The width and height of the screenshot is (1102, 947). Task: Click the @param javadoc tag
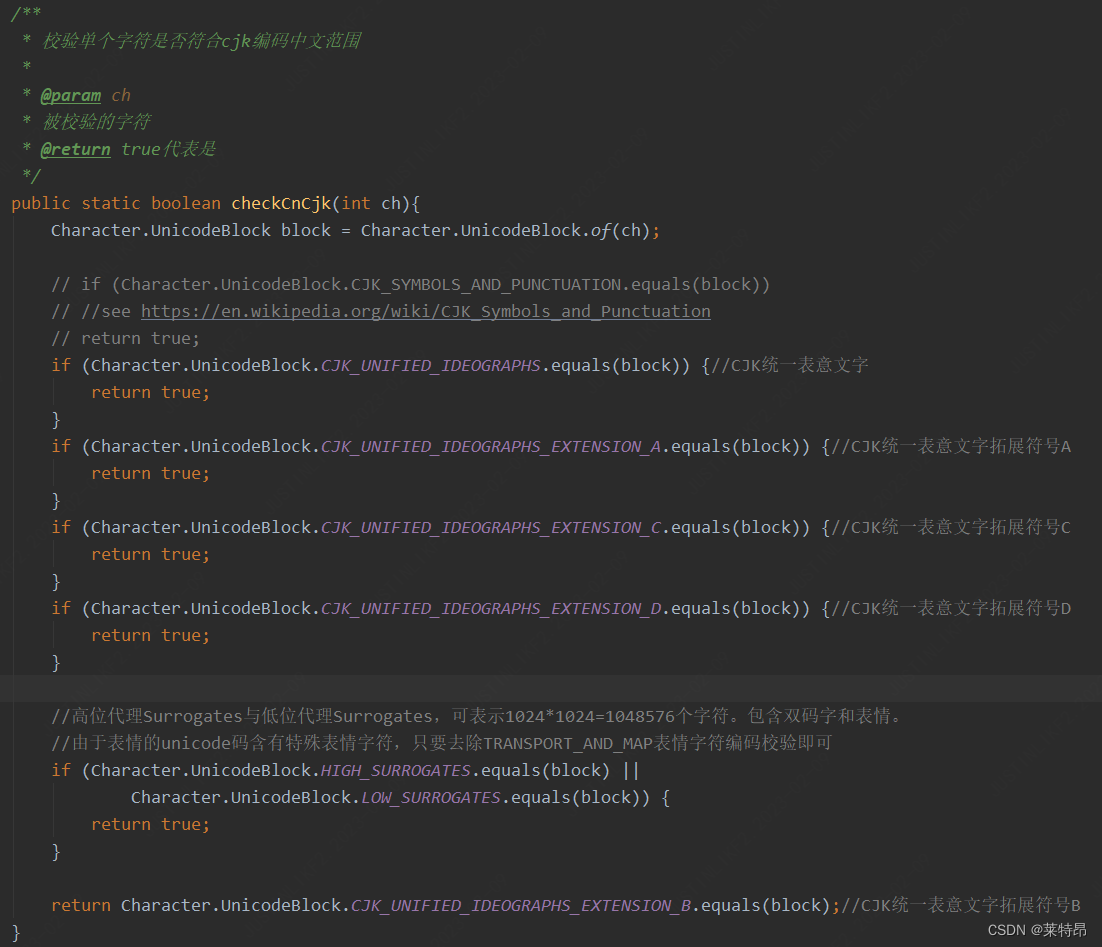pos(70,96)
